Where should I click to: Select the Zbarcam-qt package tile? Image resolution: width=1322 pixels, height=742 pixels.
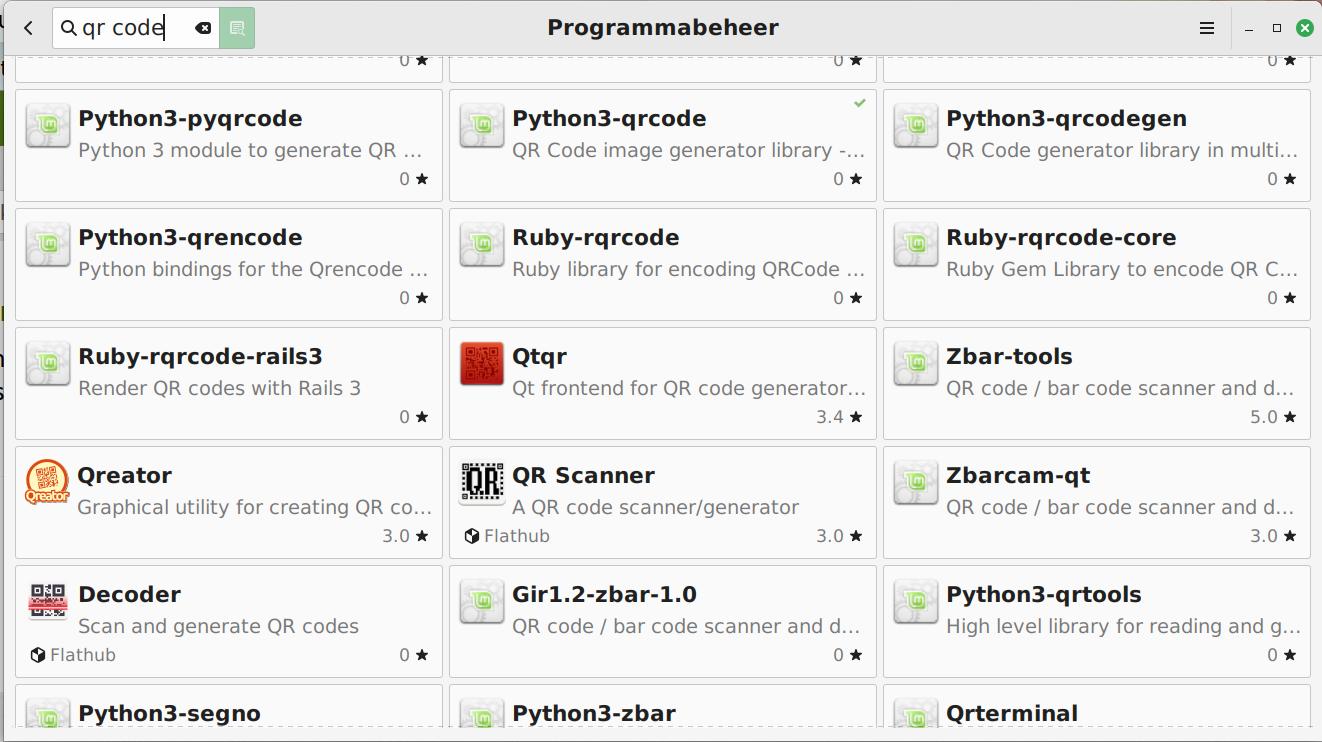[x=1096, y=502]
